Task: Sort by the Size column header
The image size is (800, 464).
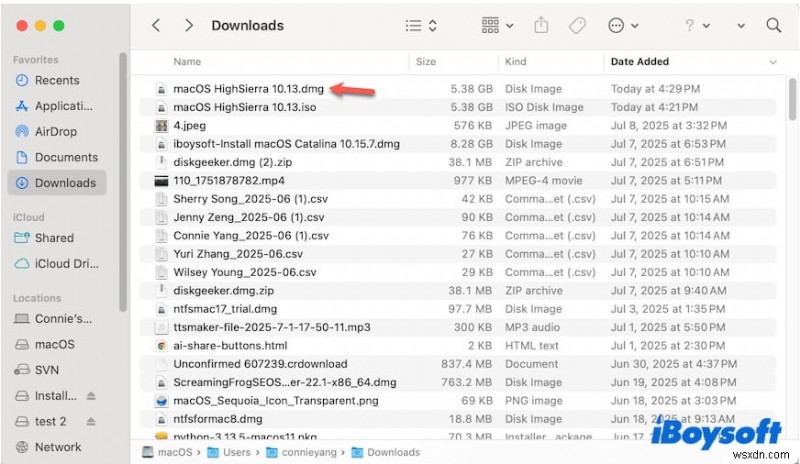Action: click(x=426, y=62)
